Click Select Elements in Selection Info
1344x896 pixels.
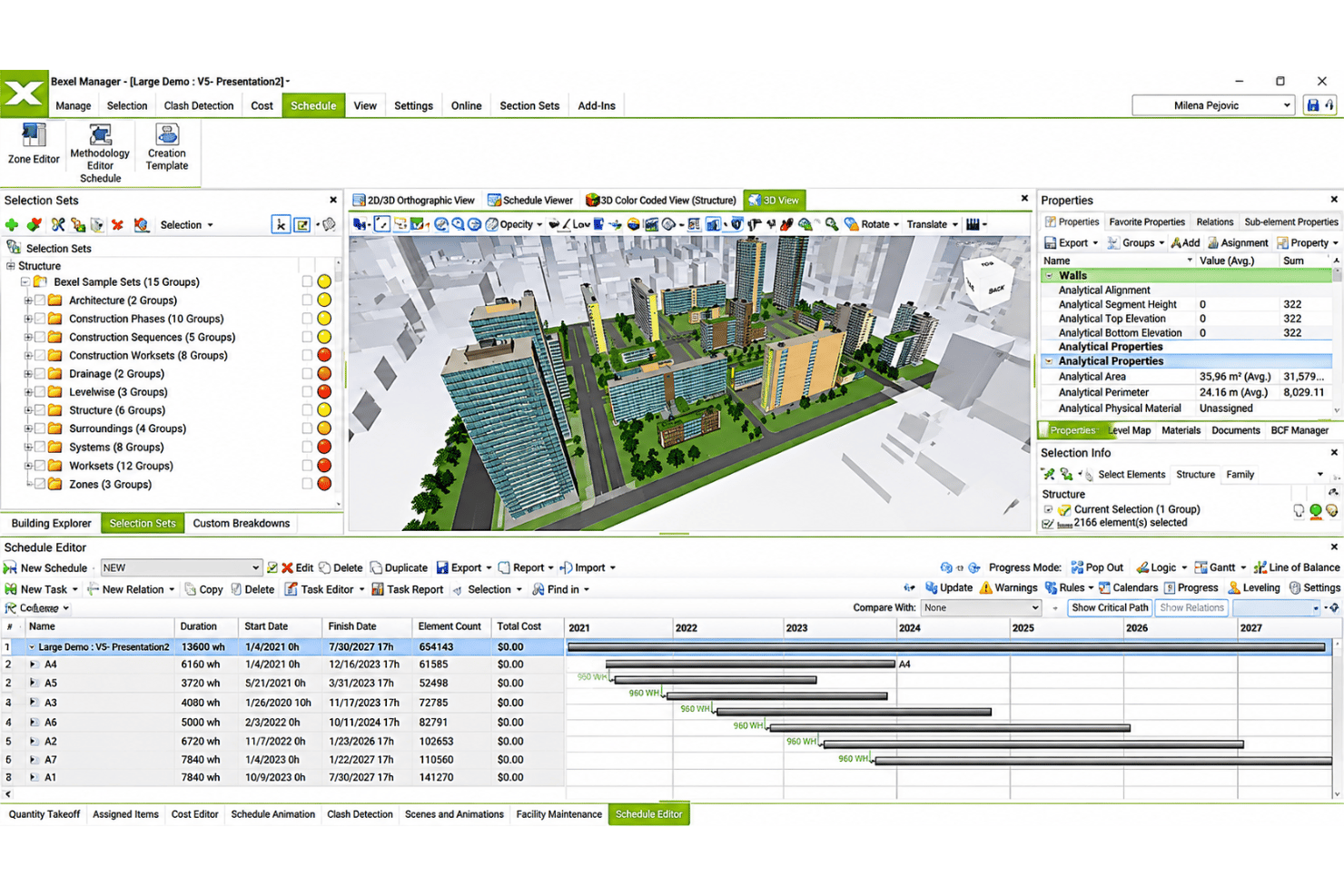tap(1132, 474)
